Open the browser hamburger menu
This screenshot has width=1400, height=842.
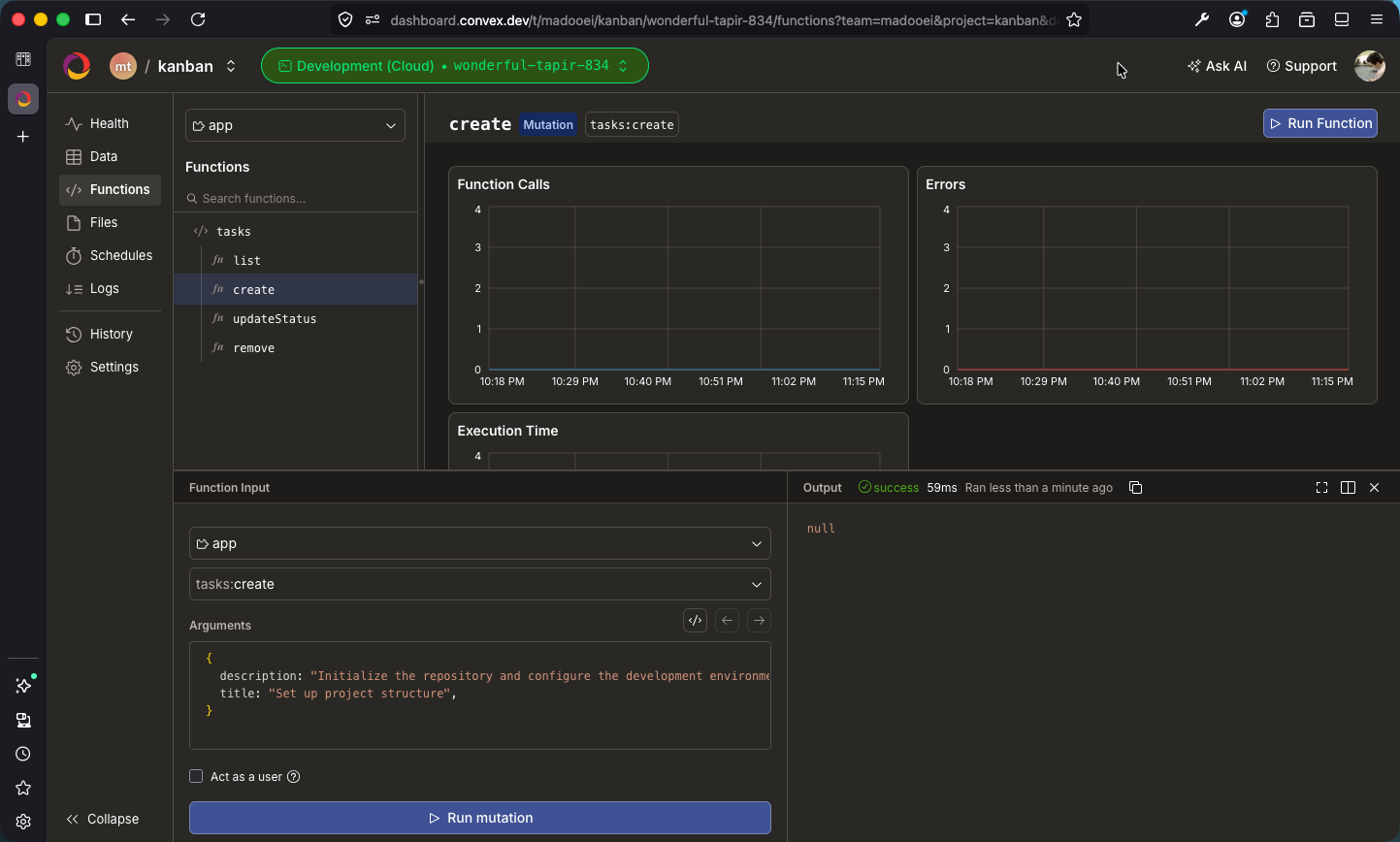[x=1377, y=19]
